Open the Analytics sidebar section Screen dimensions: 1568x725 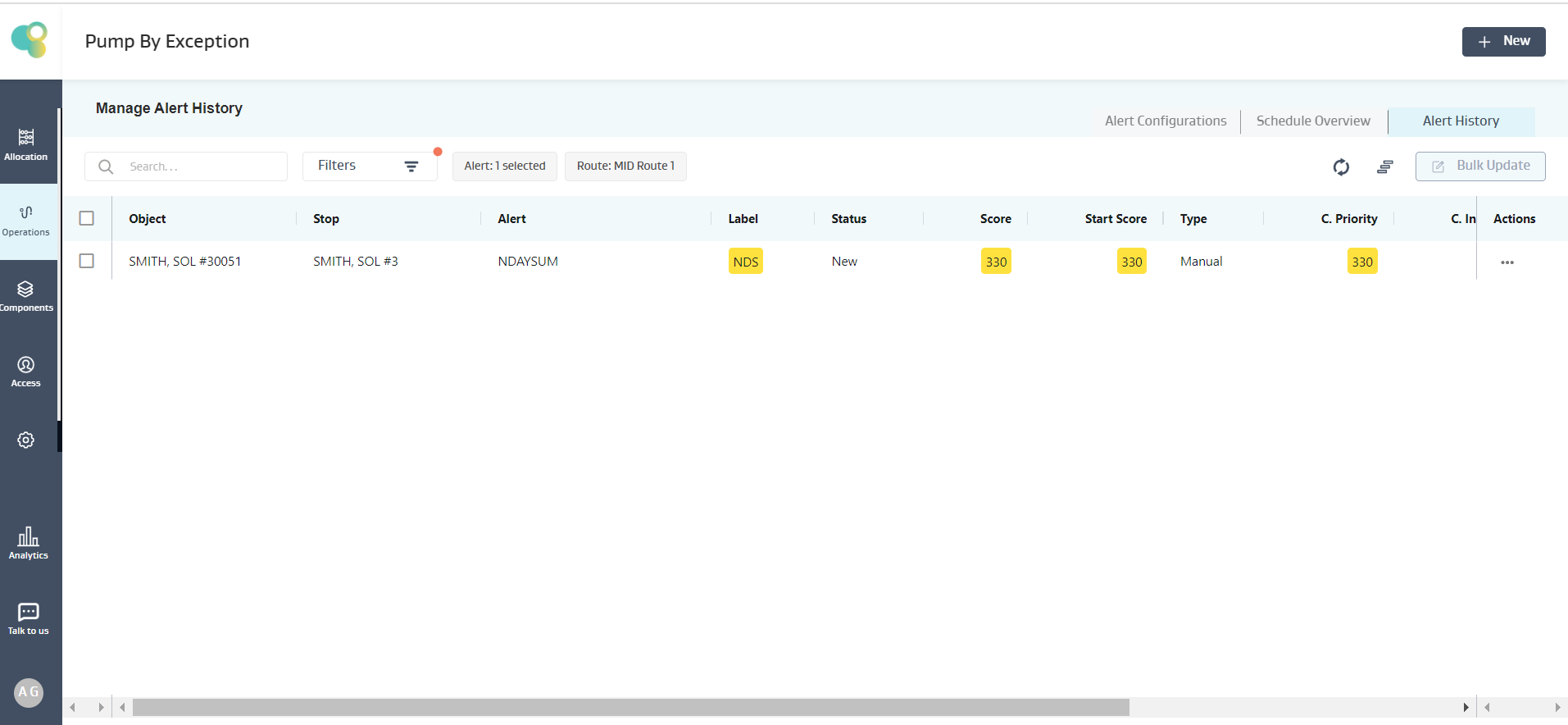click(x=28, y=543)
